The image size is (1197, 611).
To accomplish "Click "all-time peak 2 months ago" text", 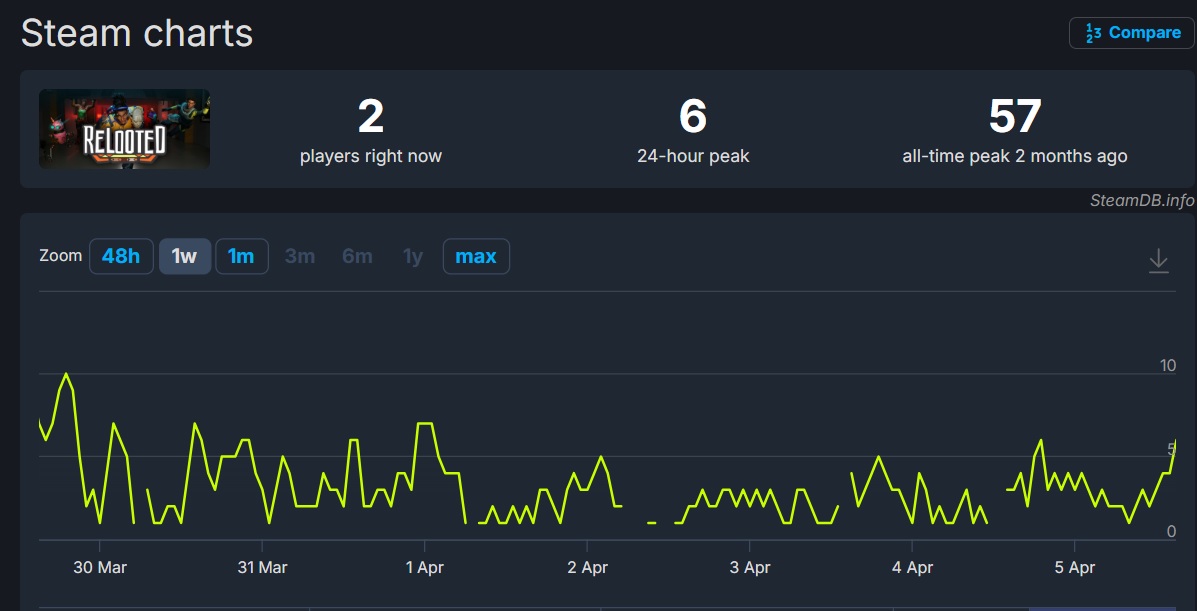I will pyautogui.click(x=1015, y=157).
